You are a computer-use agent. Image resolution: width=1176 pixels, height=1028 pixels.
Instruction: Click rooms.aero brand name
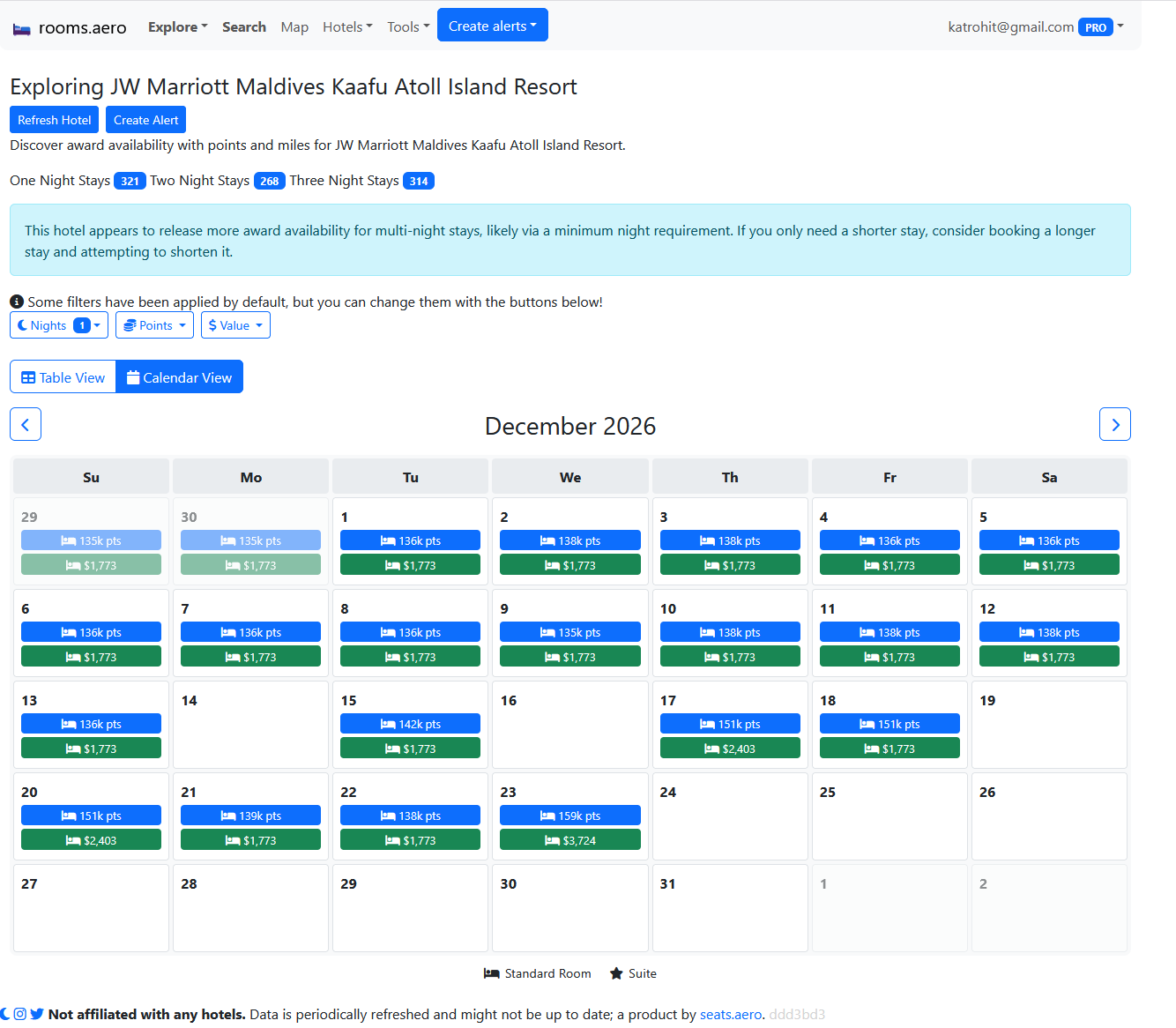coord(83,28)
